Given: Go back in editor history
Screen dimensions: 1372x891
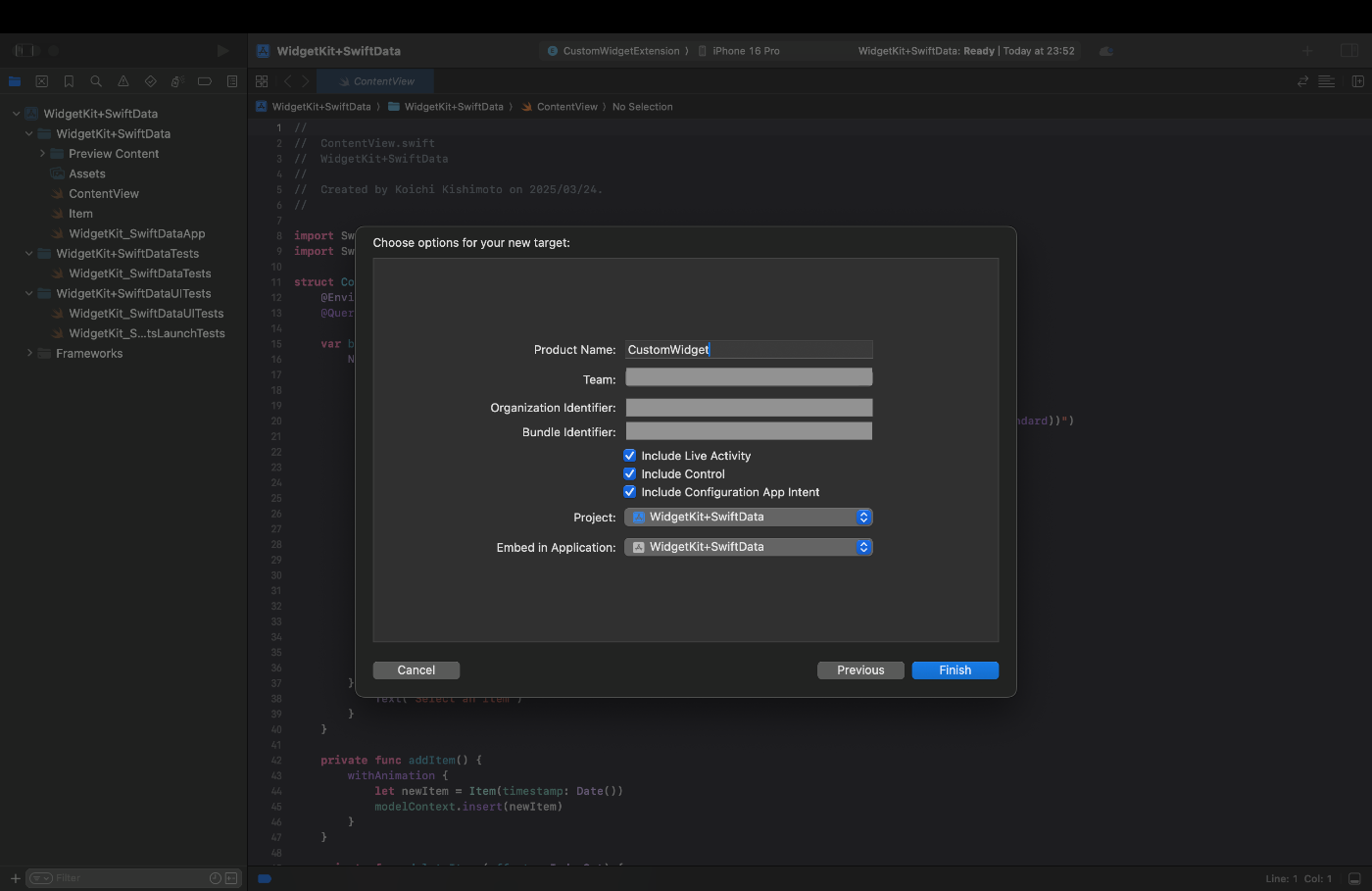Looking at the screenshot, I should [x=288, y=81].
